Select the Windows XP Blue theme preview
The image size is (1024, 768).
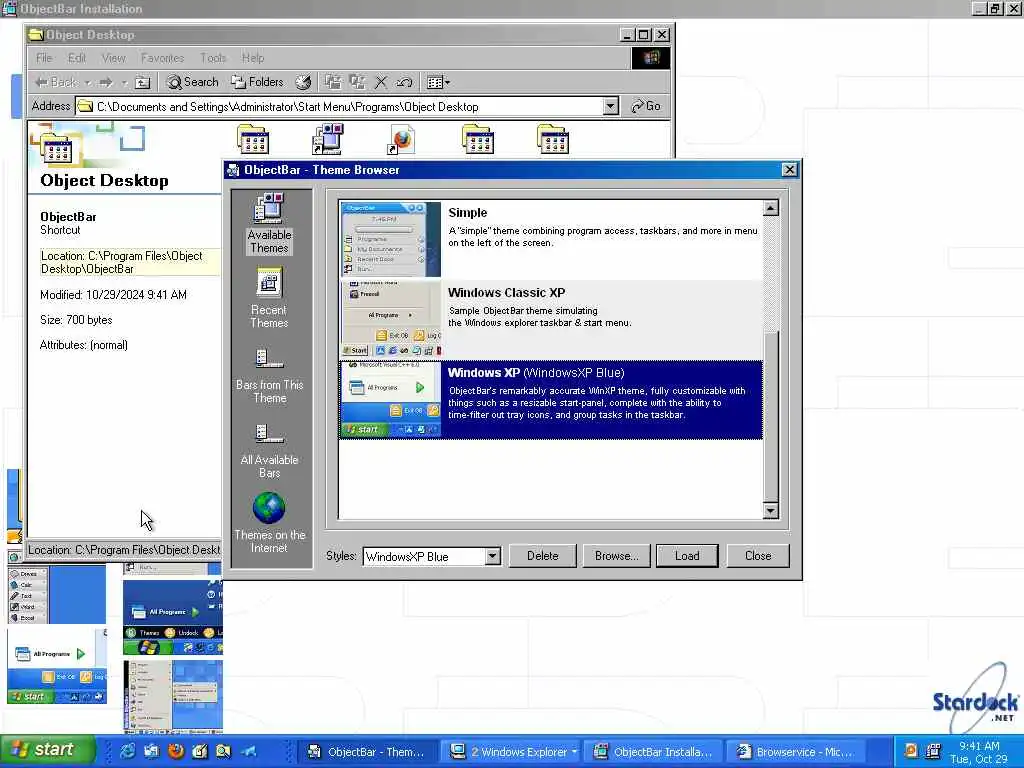click(391, 399)
